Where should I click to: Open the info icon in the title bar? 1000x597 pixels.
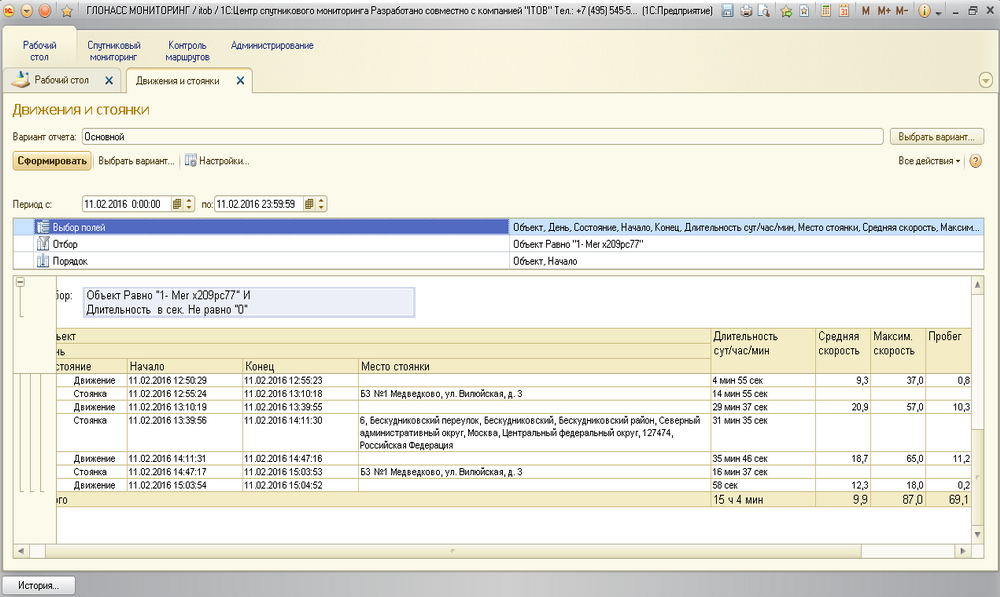click(924, 11)
